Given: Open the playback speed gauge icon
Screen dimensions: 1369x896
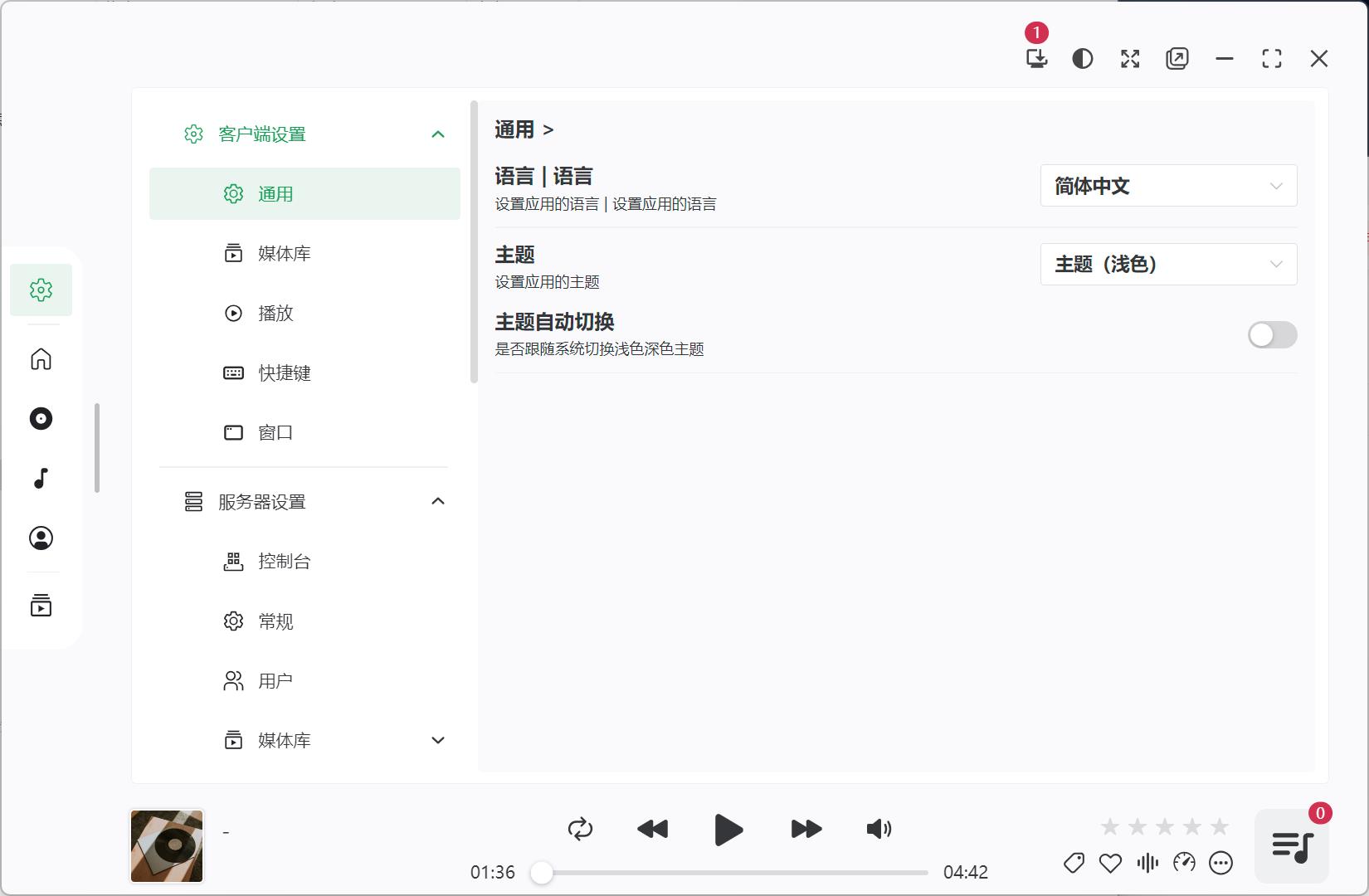Looking at the screenshot, I should point(1183,863).
